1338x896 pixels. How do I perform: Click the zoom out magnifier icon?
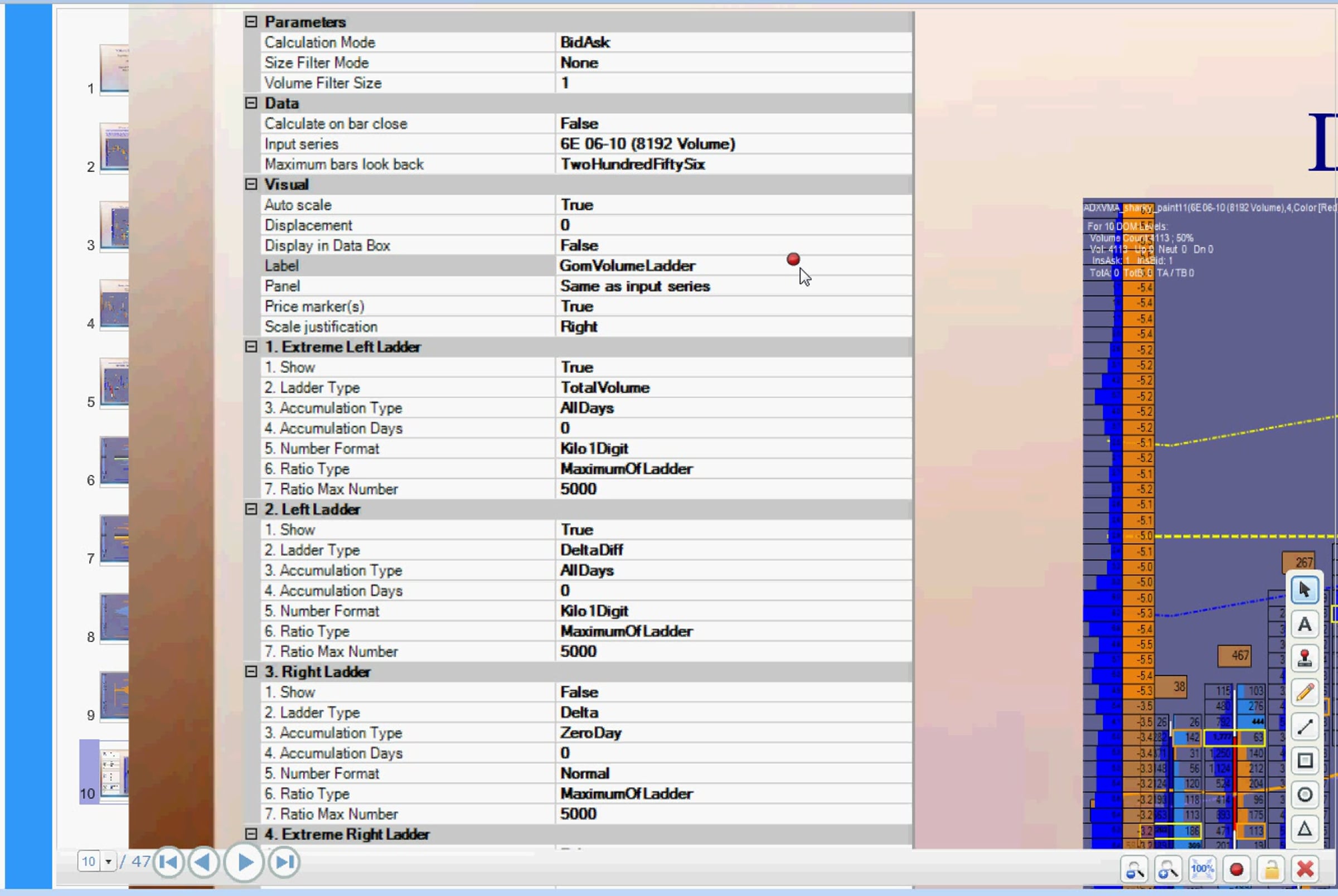coord(1134,870)
